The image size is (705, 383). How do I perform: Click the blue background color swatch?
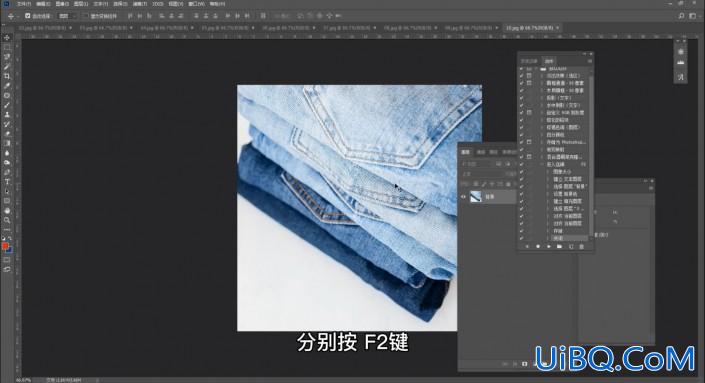[x=9, y=250]
